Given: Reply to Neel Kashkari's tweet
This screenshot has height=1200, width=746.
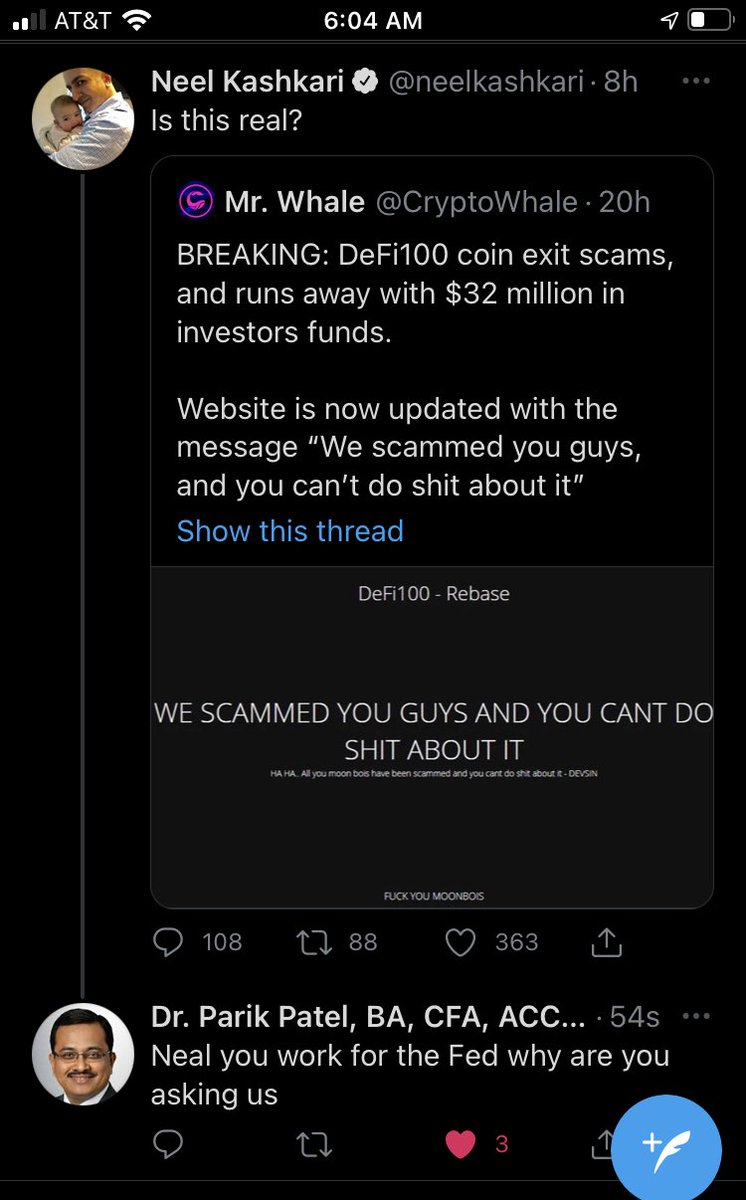Looking at the screenshot, I should pos(170,942).
